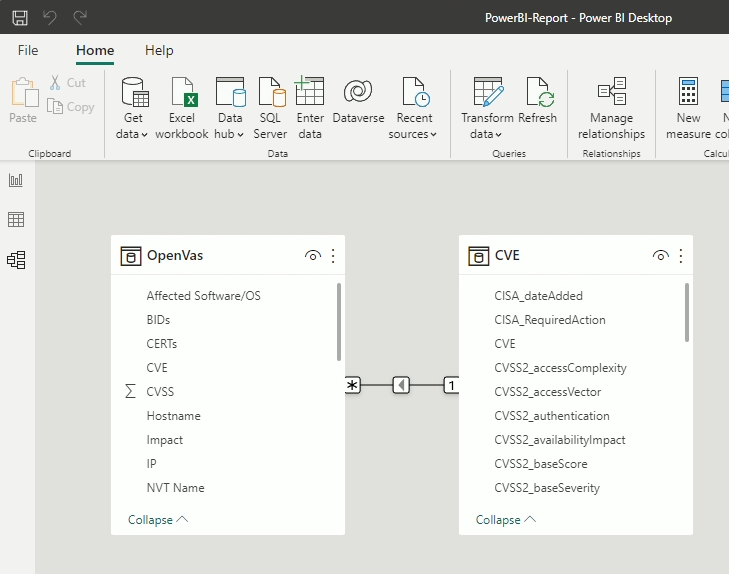This screenshot has width=729, height=574.
Task: Select the Affected Software/OS field
Action: (x=204, y=296)
